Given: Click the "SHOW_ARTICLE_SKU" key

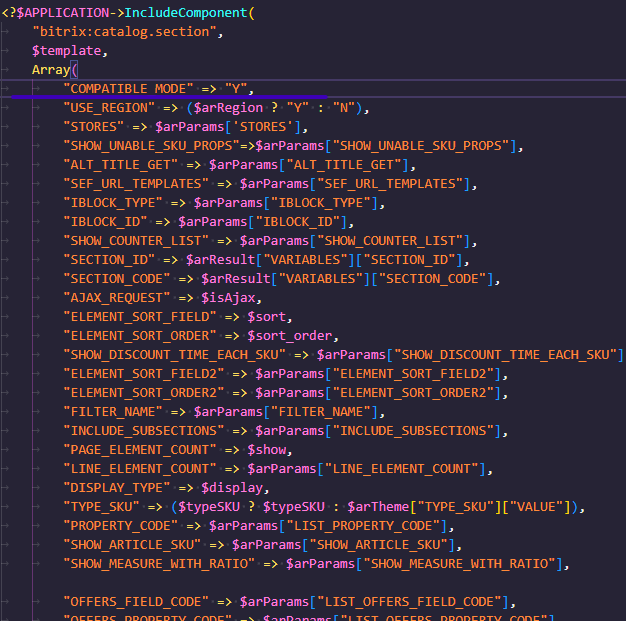Looking at the screenshot, I should [x=132, y=545].
